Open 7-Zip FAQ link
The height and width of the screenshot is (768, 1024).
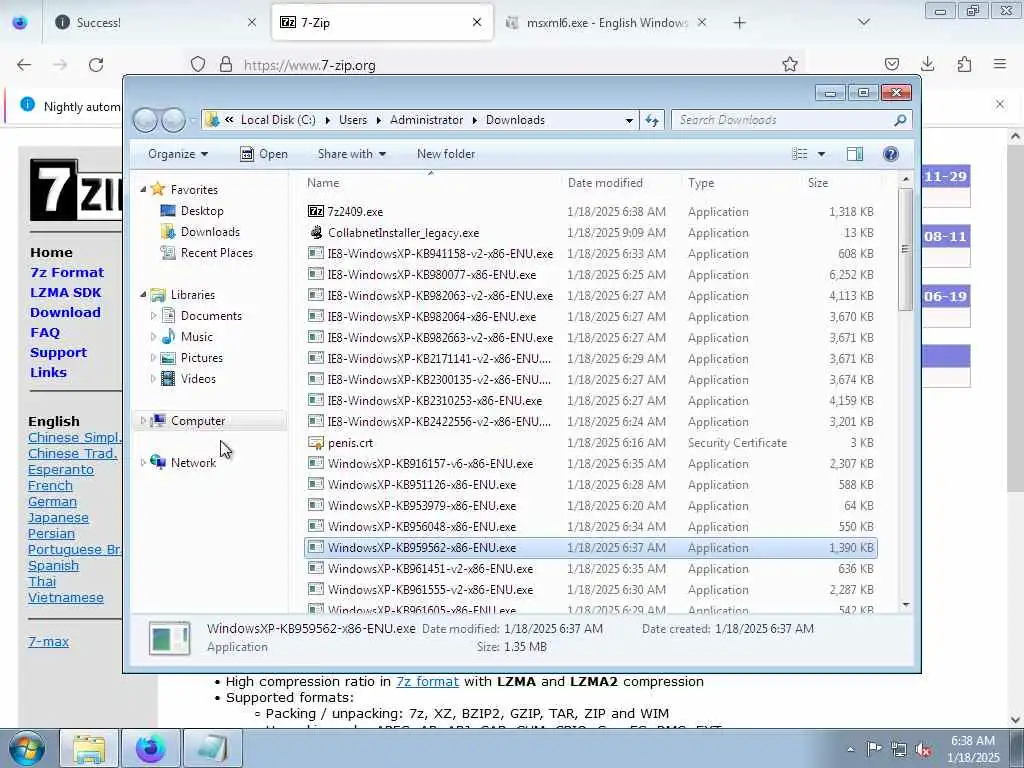(x=45, y=333)
